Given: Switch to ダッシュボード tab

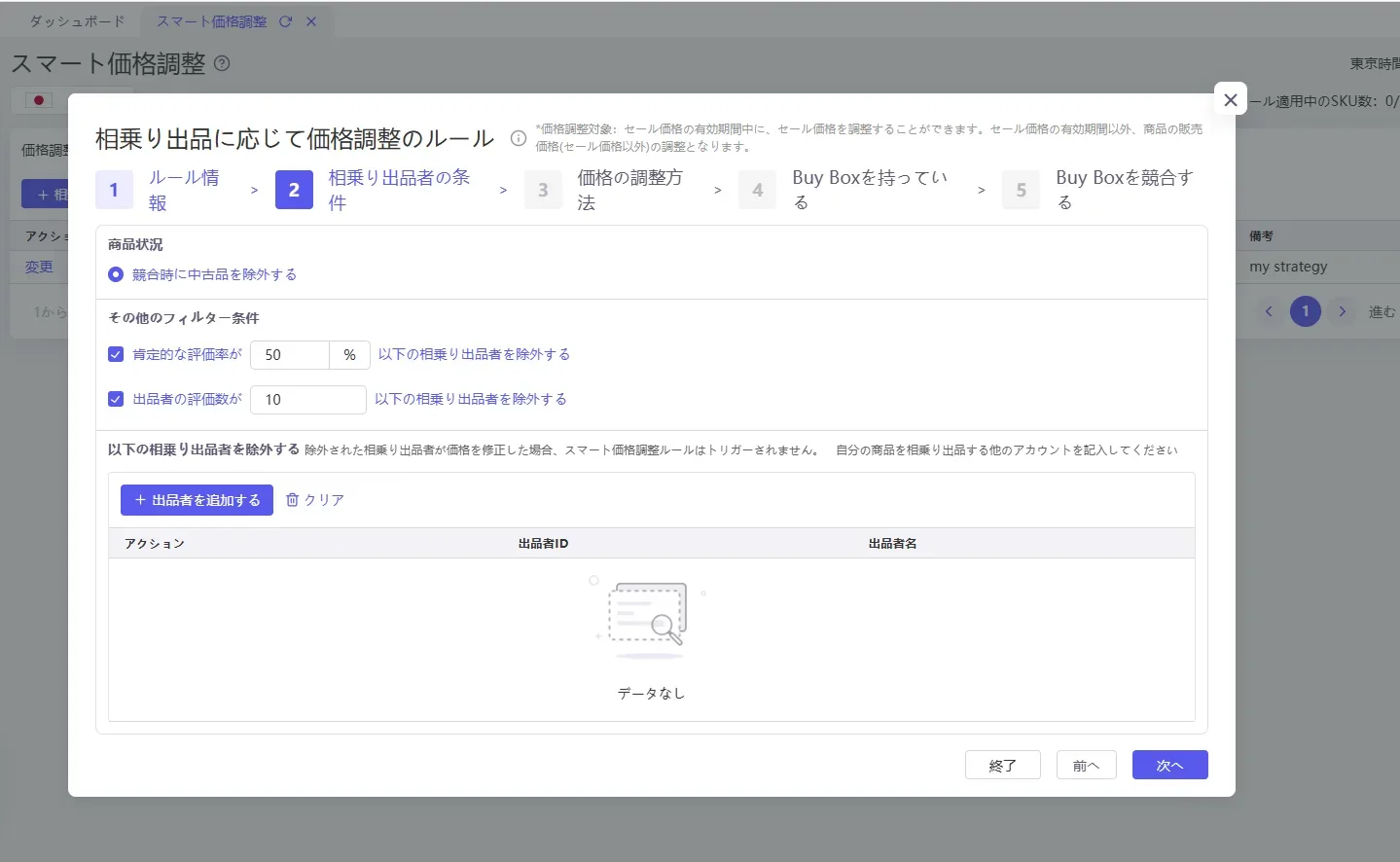Looking at the screenshot, I should (x=77, y=21).
